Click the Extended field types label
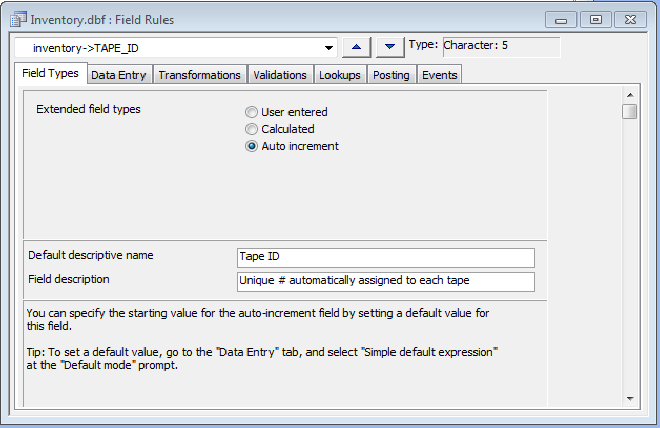 pyautogui.click(x=88, y=109)
